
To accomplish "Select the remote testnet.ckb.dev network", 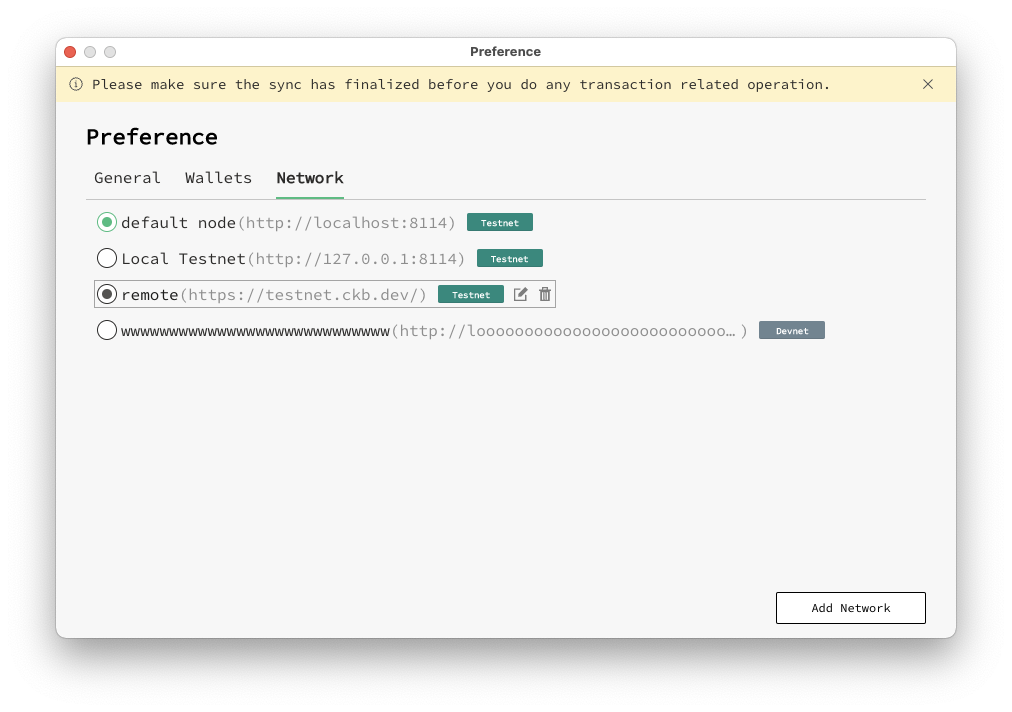I will [107, 294].
